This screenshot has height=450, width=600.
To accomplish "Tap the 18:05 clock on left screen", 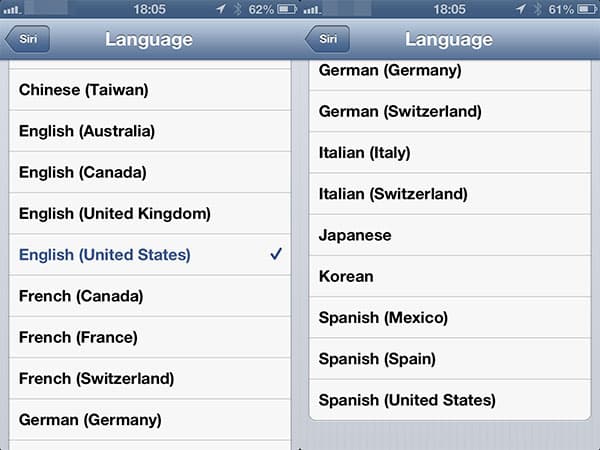I will pos(150,9).
